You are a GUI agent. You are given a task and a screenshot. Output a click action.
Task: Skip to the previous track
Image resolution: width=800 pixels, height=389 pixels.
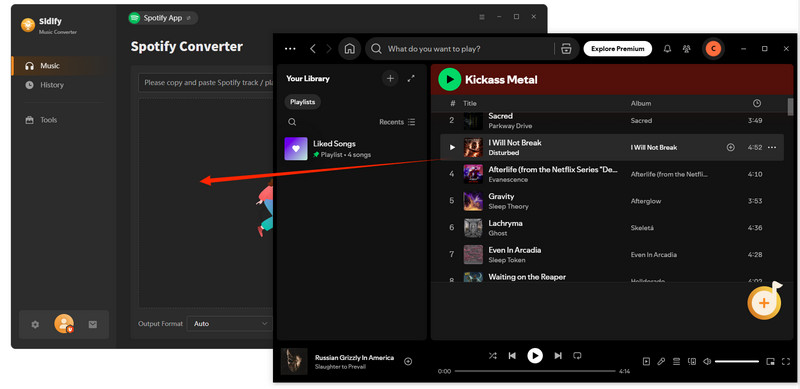pos(512,356)
